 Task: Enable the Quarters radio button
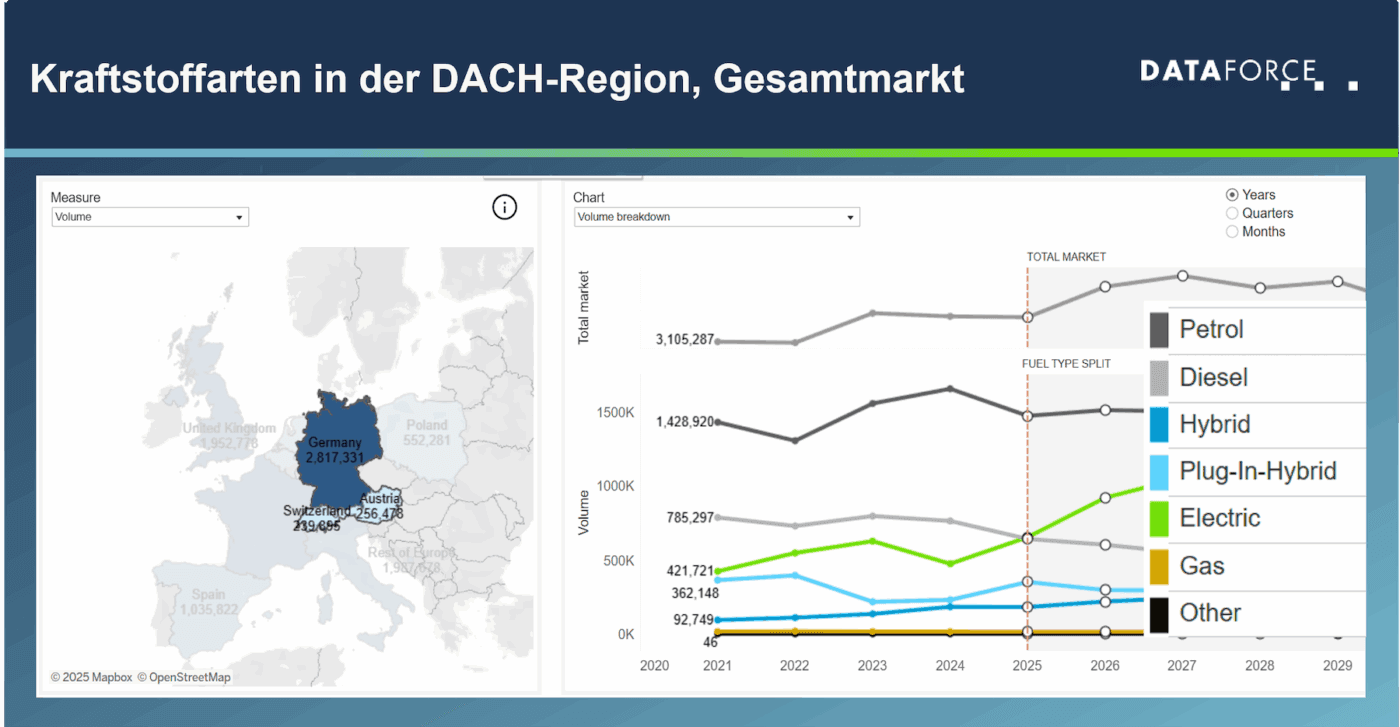point(1232,212)
